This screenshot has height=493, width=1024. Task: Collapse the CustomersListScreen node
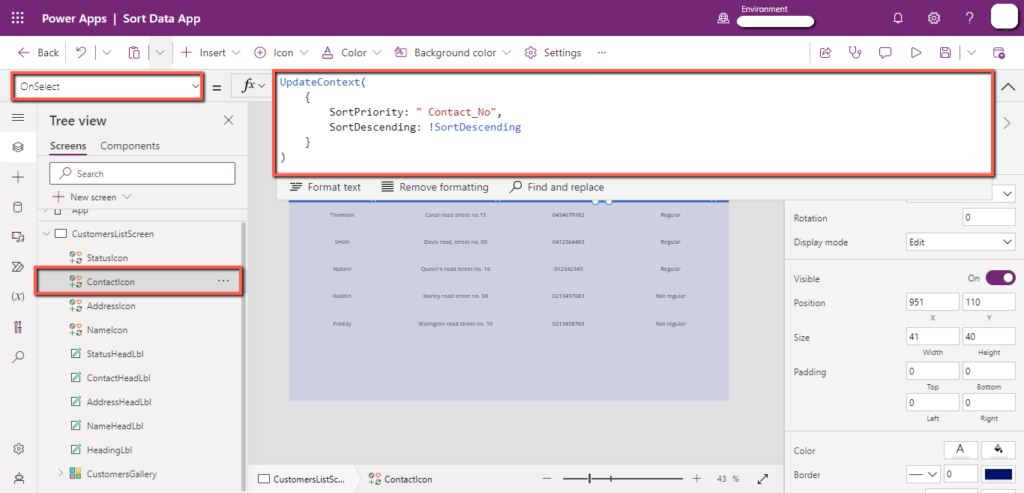tap(46, 233)
